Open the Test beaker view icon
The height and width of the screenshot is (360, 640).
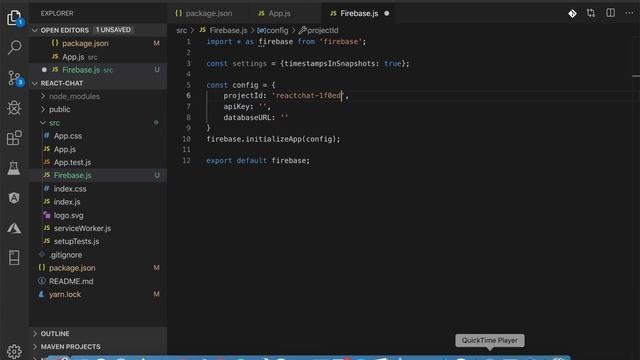click(14, 168)
